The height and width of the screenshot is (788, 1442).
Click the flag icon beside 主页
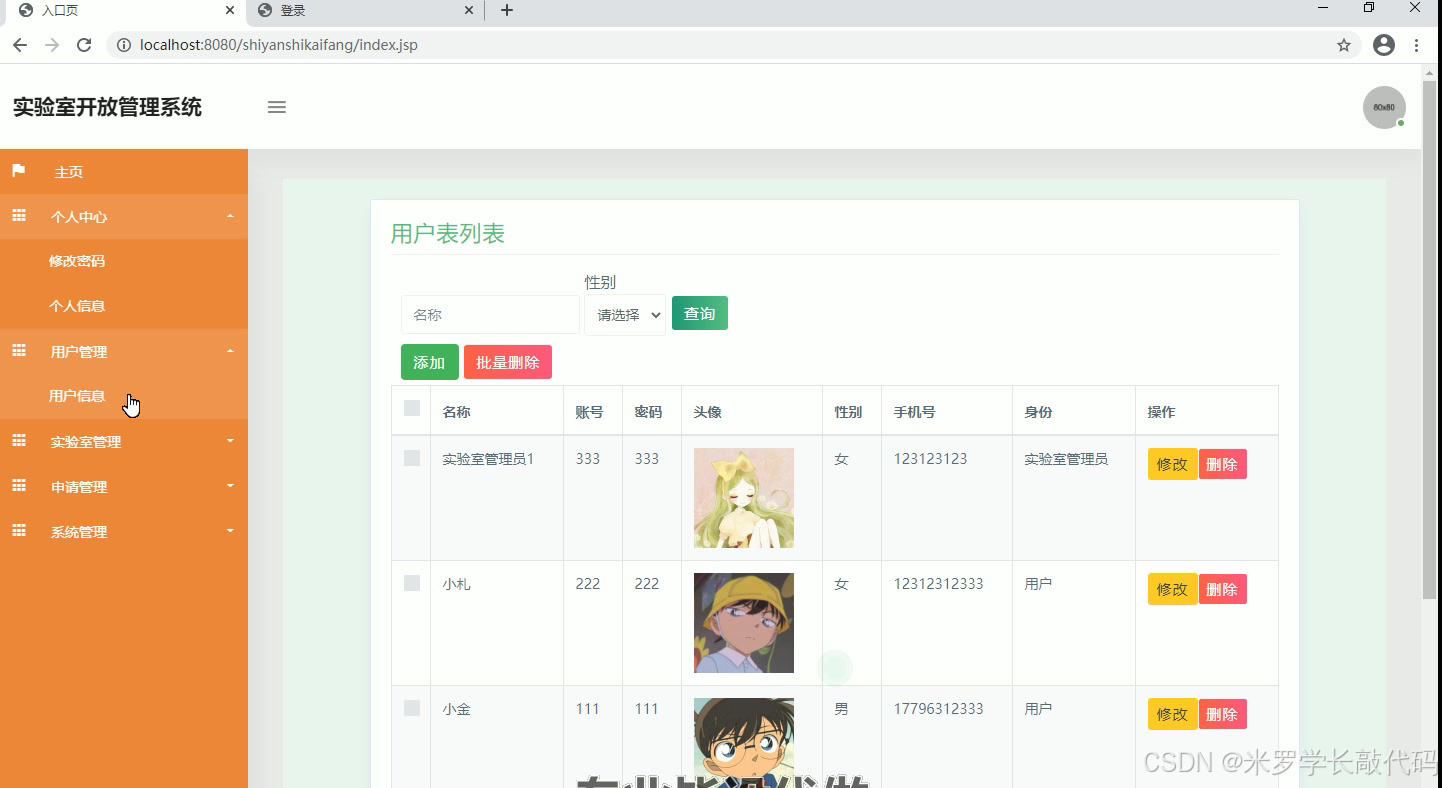point(18,171)
